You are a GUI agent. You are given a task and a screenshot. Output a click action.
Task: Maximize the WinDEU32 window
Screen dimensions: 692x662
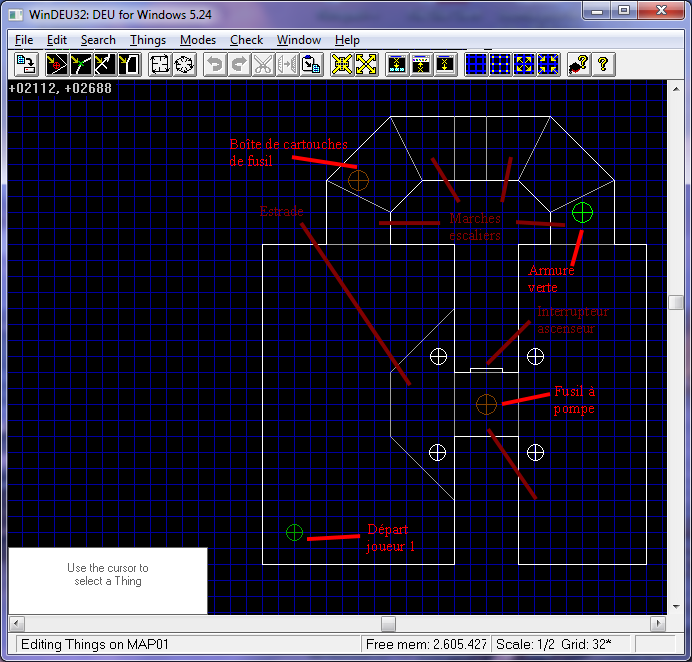click(x=624, y=11)
